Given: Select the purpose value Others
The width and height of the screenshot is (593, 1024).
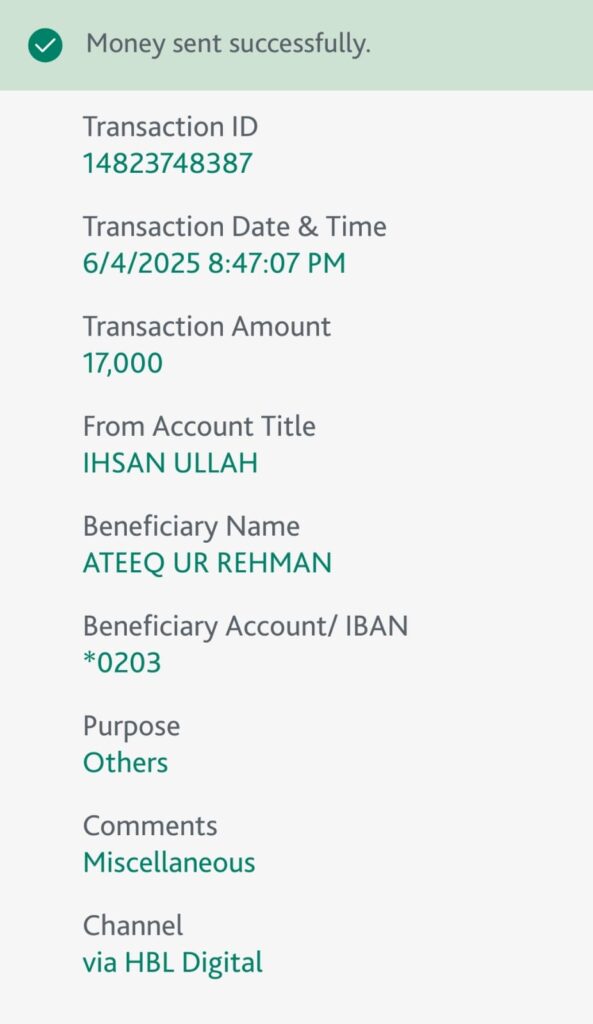Looking at the screenshot, I should [x=125, y=763].
